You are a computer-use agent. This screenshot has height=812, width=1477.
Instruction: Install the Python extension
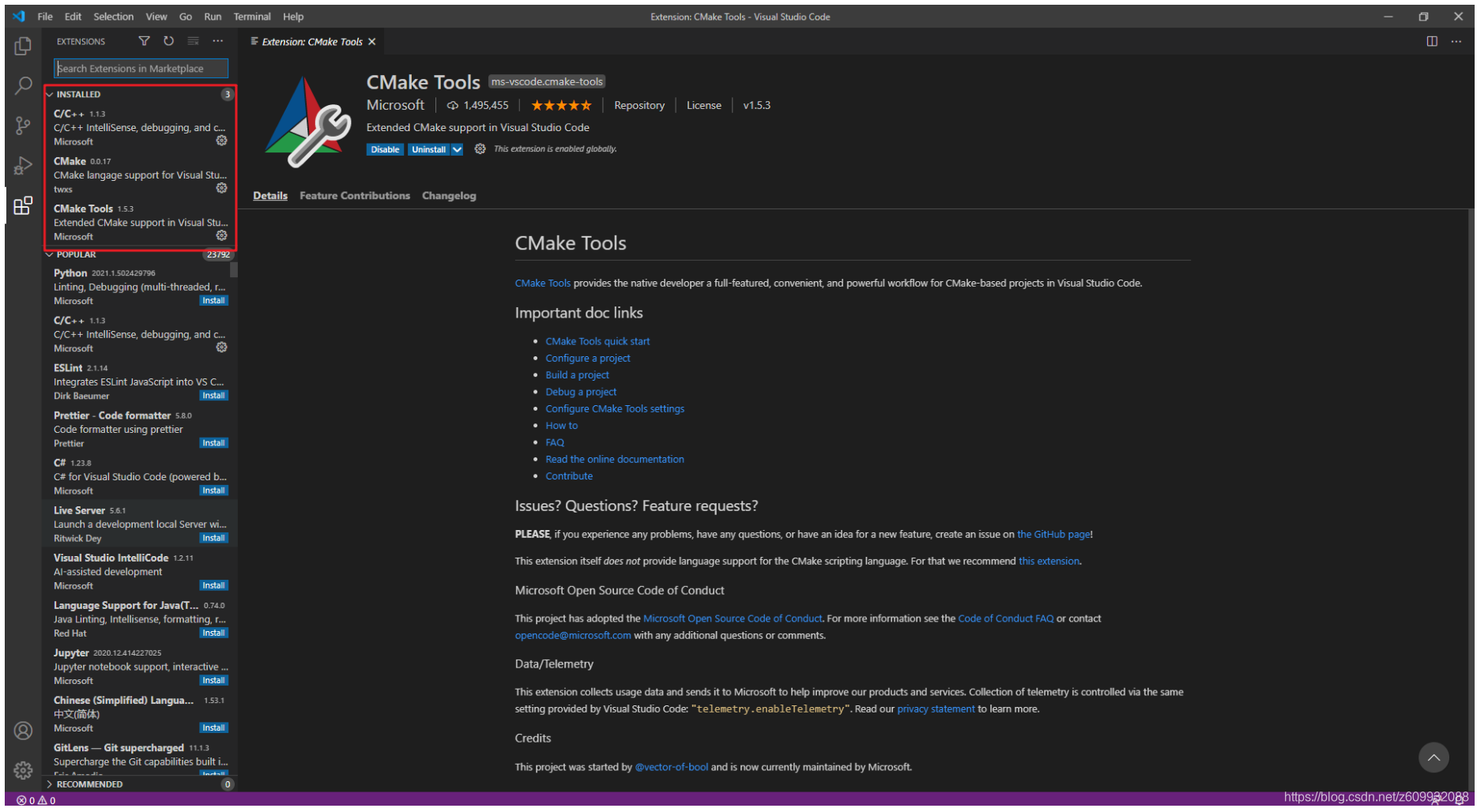pyautogui.click(x=213, y=301)
